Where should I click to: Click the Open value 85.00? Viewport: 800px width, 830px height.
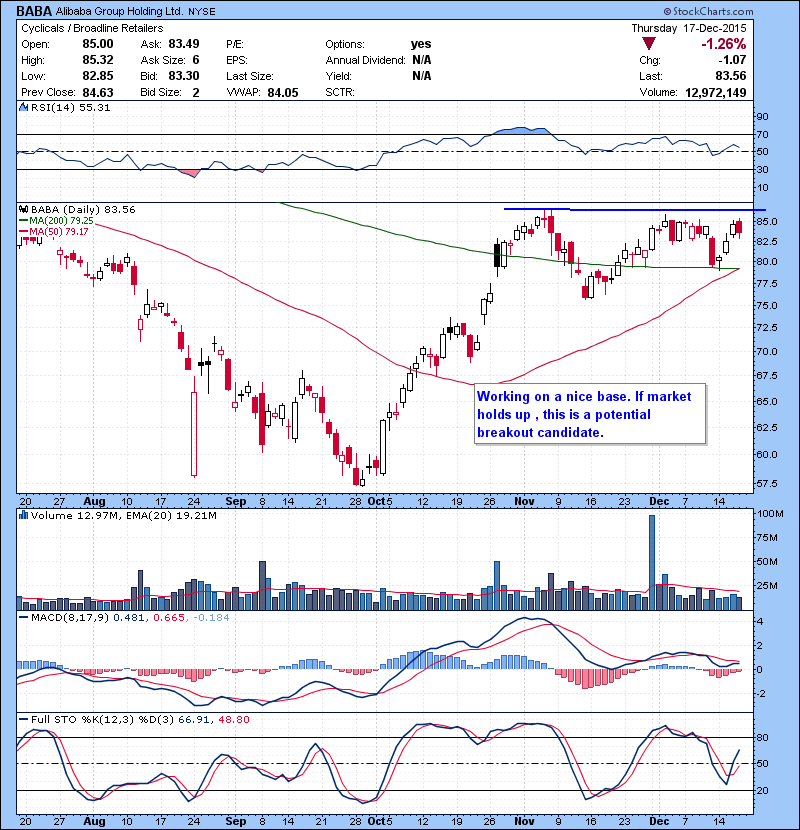(97, 44)
